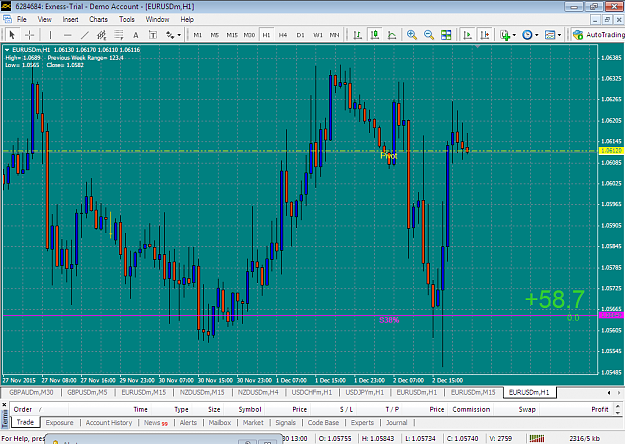Set timeframe to M1
This screenshot has height=444, width=625.
tap(197, 35)
